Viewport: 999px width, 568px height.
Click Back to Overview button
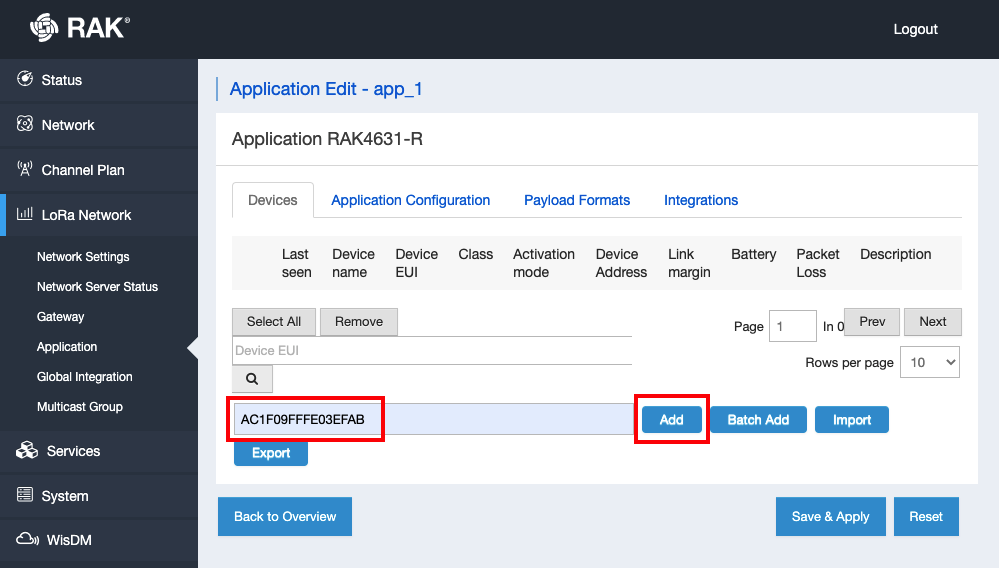[x=285, y=516]
